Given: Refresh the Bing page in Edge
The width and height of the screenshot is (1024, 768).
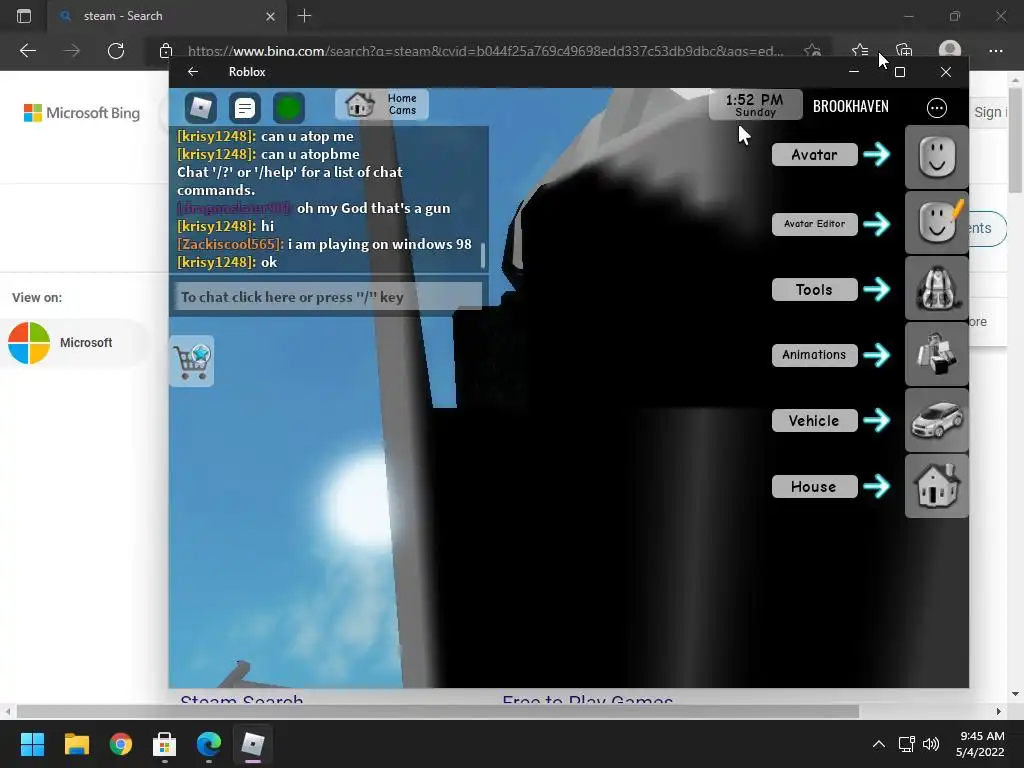Looking at the screenshot, I should pos(116,50).
